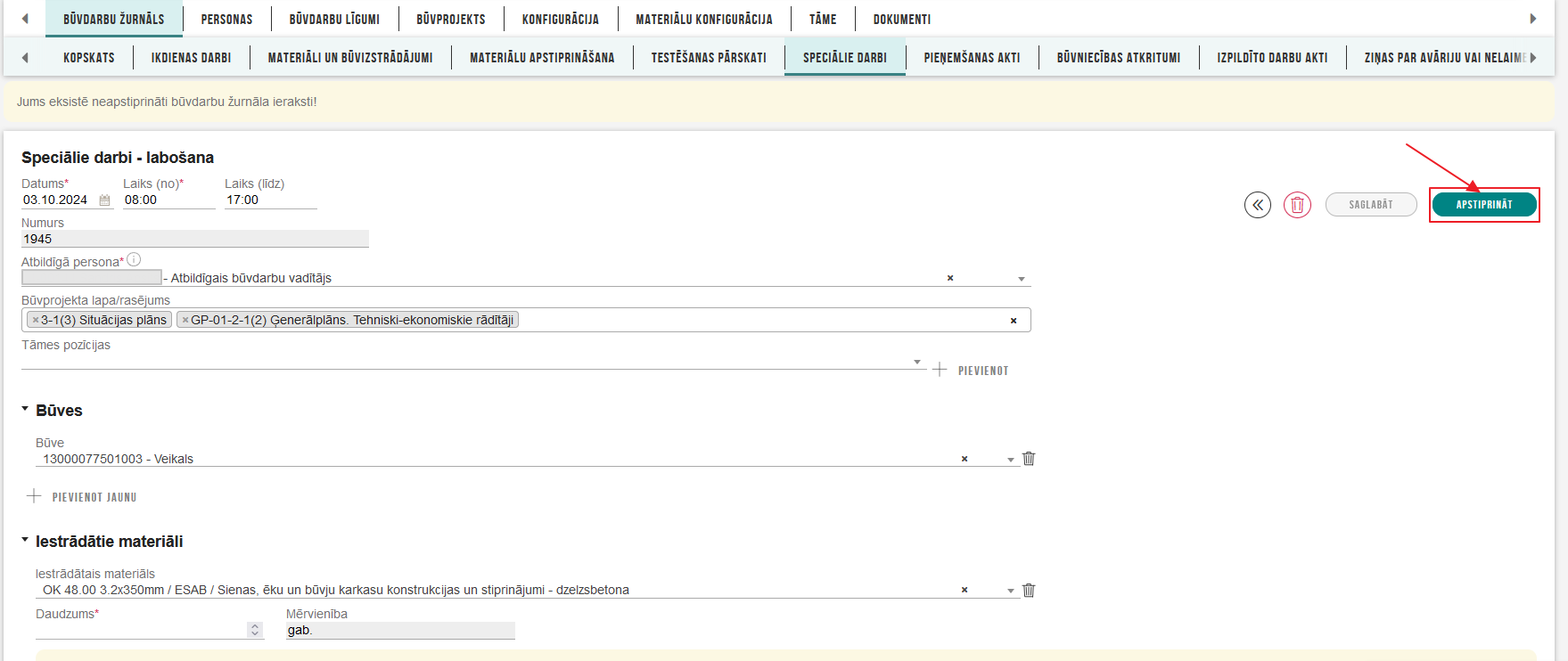Click the Laiks (līdz) field 17:00
This screenshot has height=661, width=1568.
tap(271, 200)
